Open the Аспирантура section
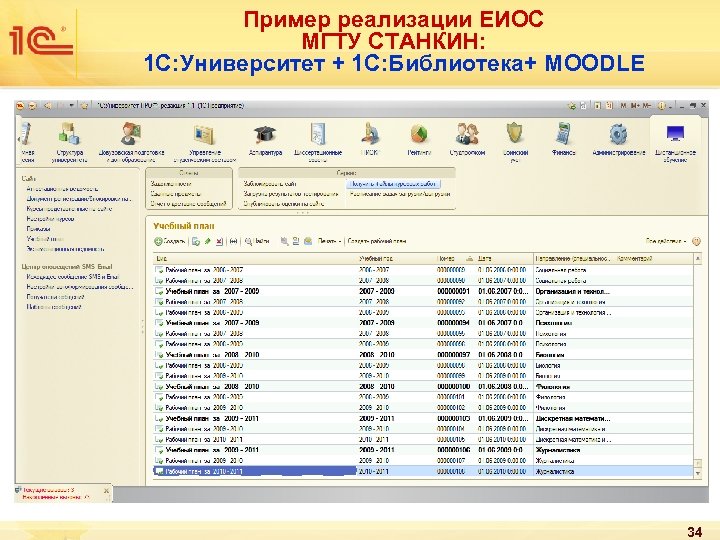 265,141
